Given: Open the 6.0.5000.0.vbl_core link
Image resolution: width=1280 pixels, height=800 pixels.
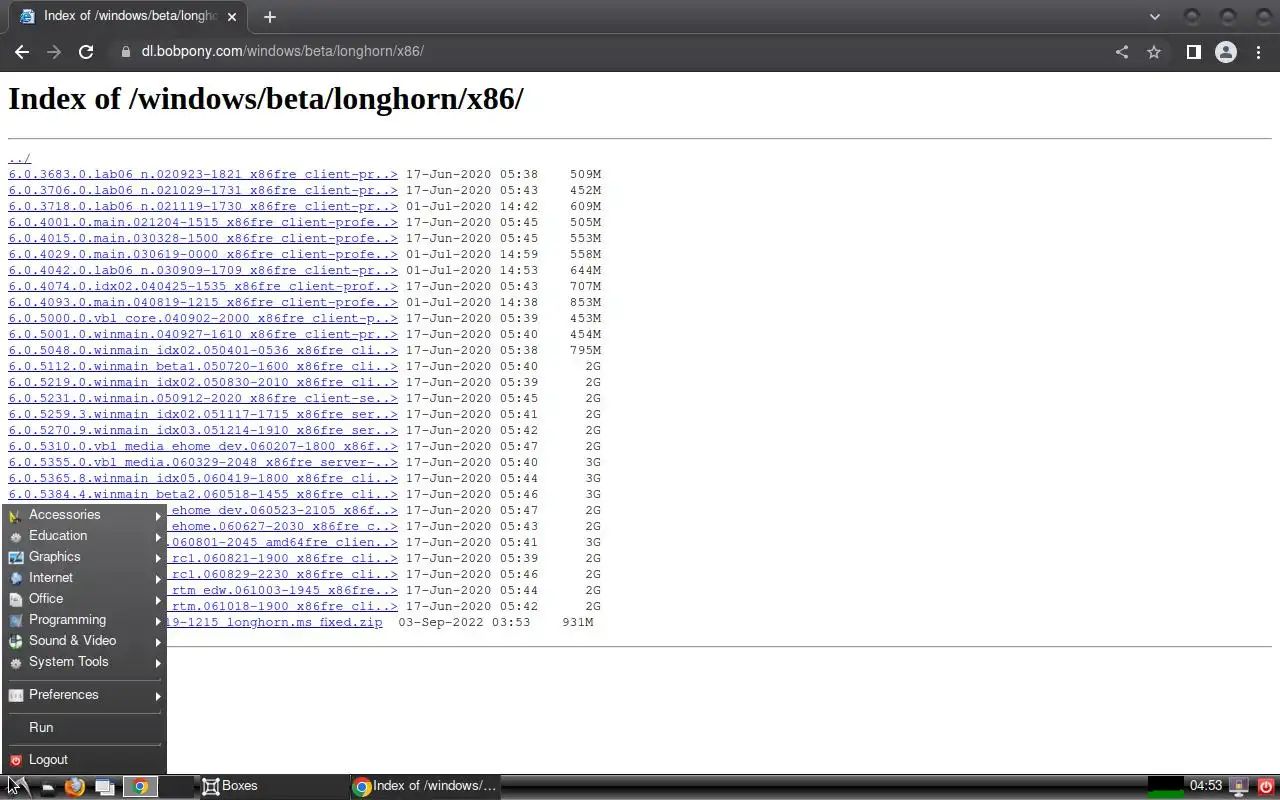Looking at the screenshot, I should pyautogui.click(x=203, y=318).
